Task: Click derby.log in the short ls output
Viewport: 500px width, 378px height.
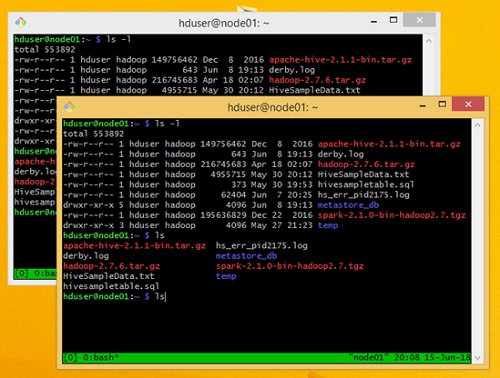Action: click(86, 256)
